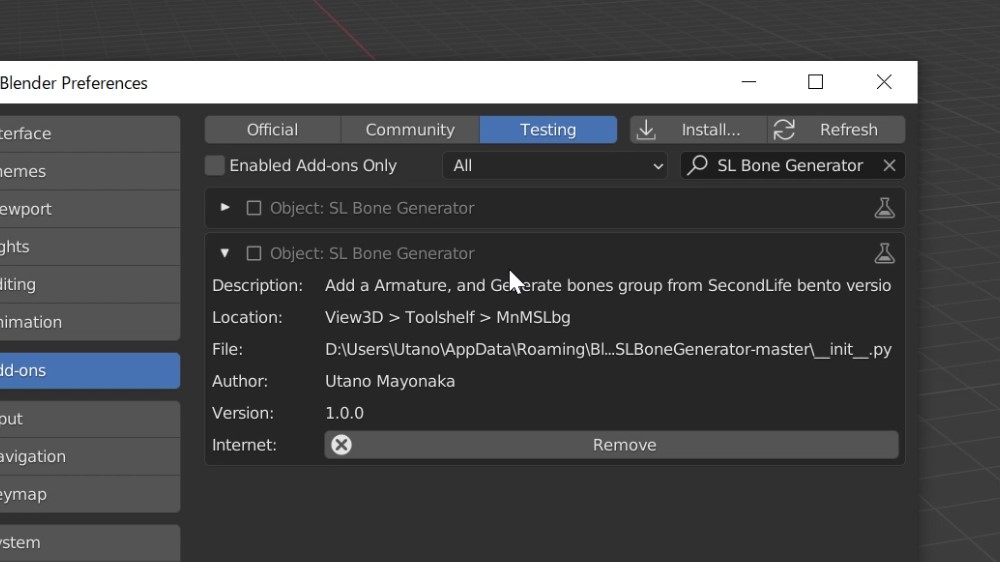Open Interface preferences section
The width and height of the screenshot is (1000, 562).
[x=89, y=133]
